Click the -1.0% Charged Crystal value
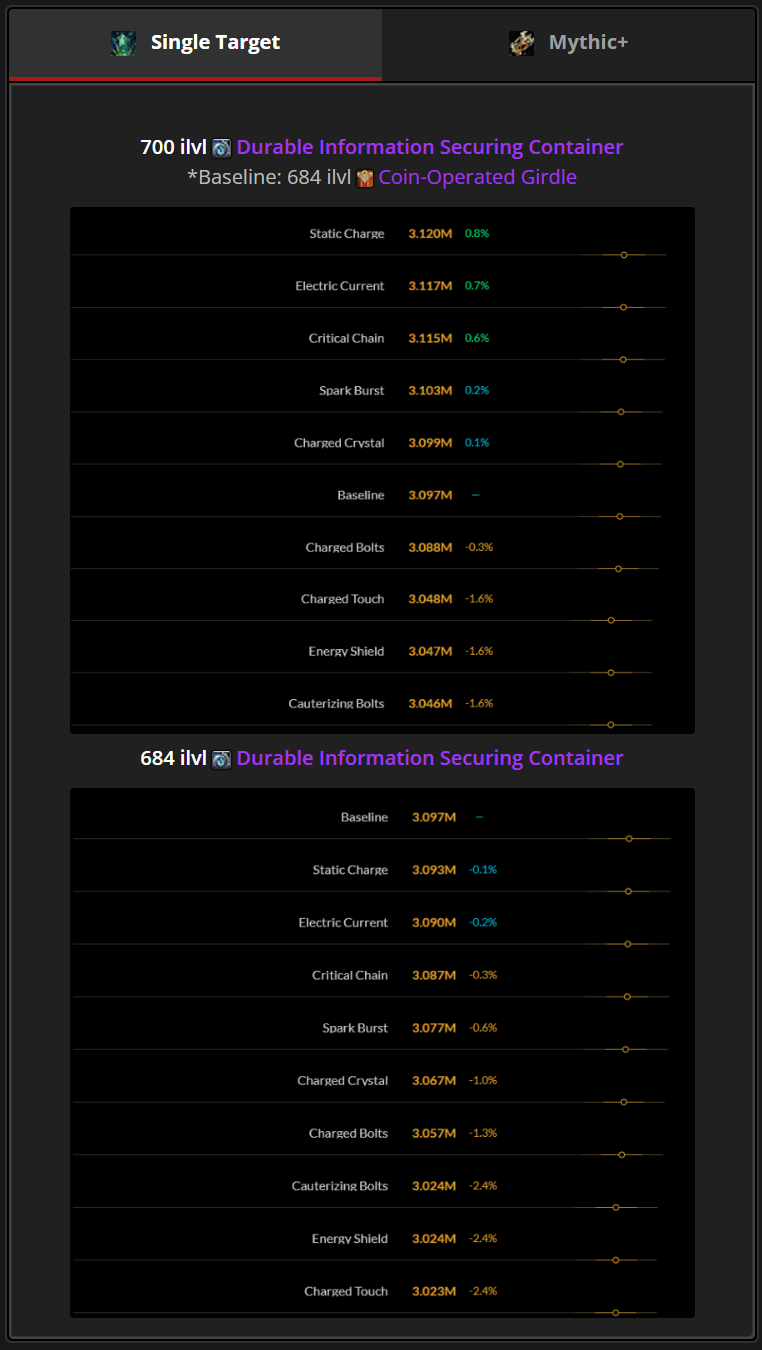The width and height of the screenshot is (762, 1350). pos(483,1080)
